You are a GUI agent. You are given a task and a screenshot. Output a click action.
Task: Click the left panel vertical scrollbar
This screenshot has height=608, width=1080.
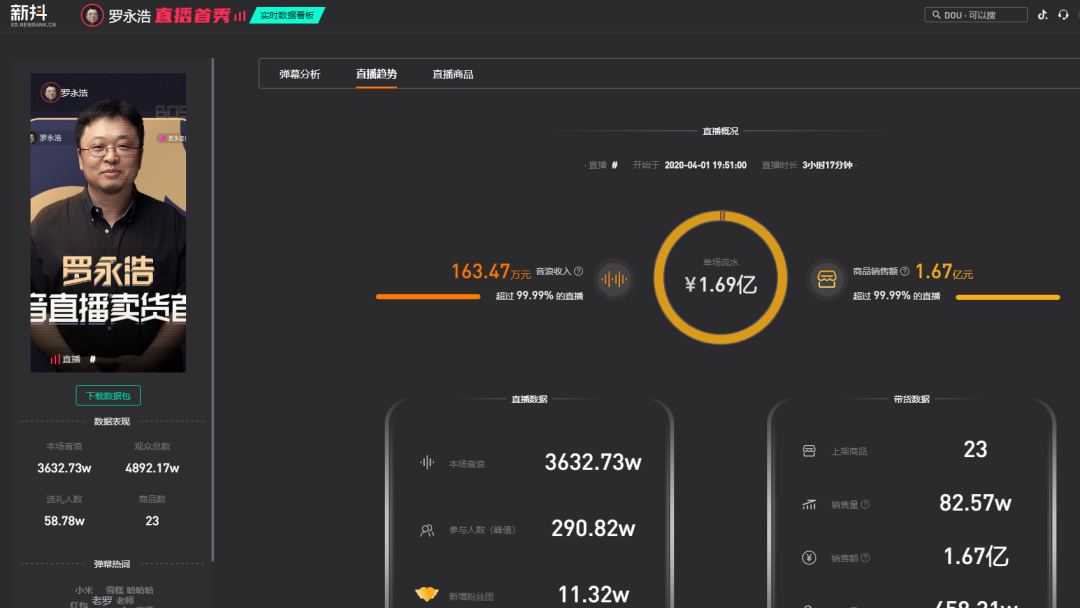coord(213,310)
